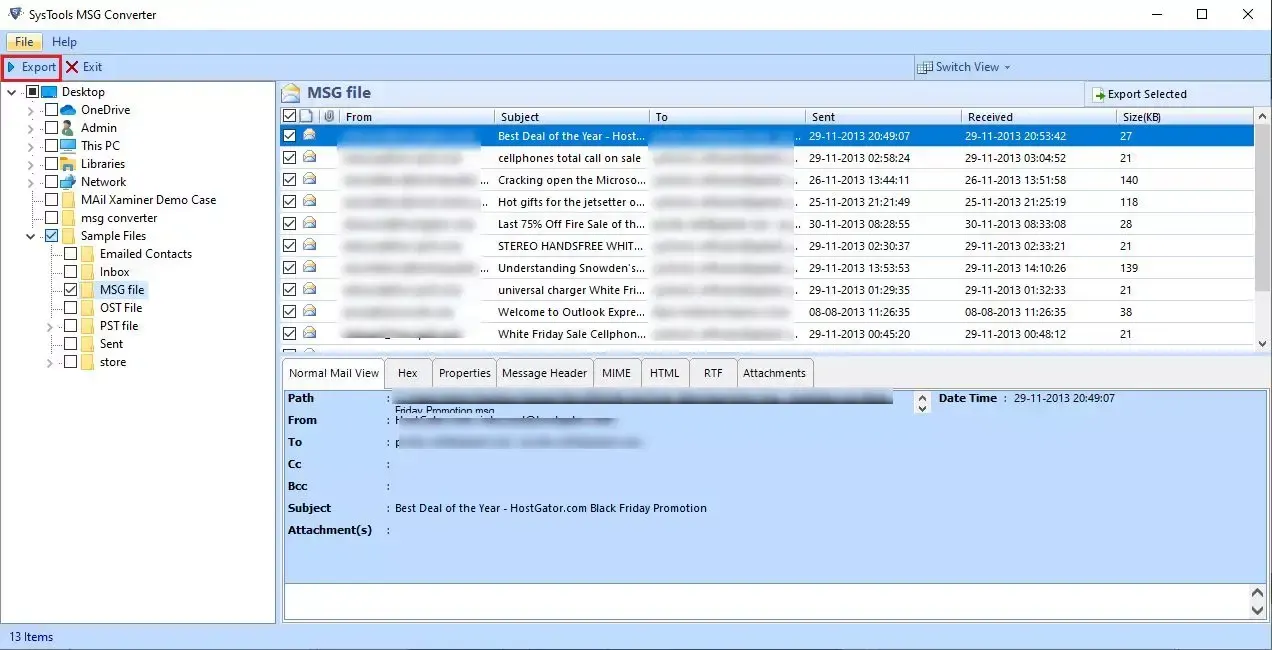Screen dimensions: 1272x650
Task: Click the OneDrive cloud icon in tree
Action: (x=68, y=110)
